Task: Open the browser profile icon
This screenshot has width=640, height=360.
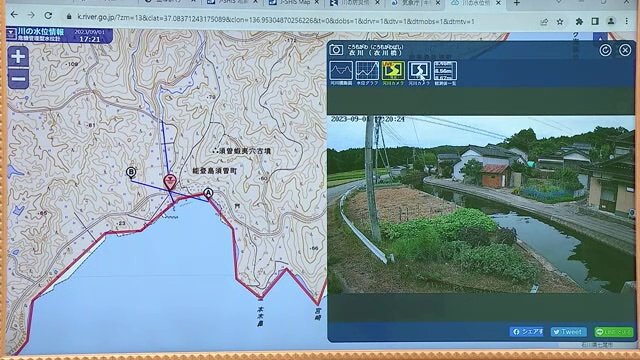Action: 611,21
